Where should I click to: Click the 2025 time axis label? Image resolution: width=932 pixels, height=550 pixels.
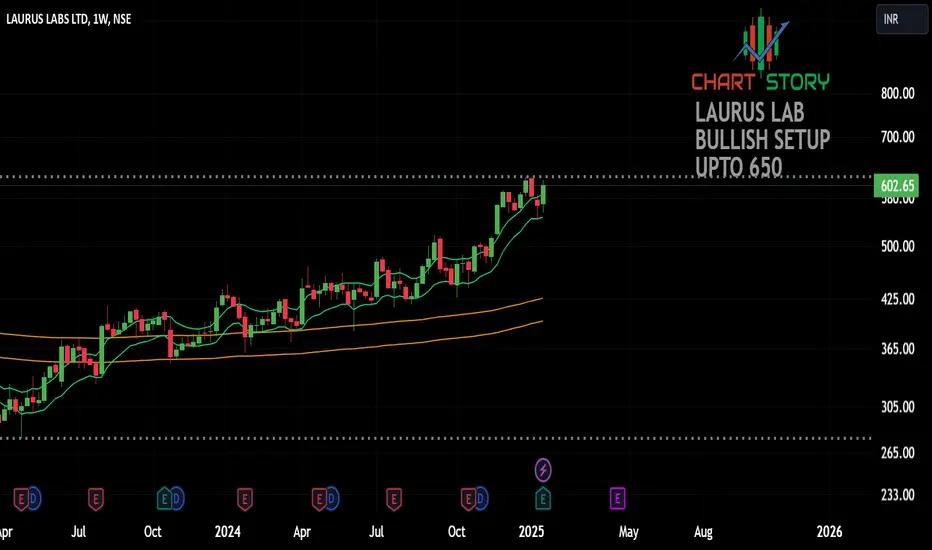[531, 532]
